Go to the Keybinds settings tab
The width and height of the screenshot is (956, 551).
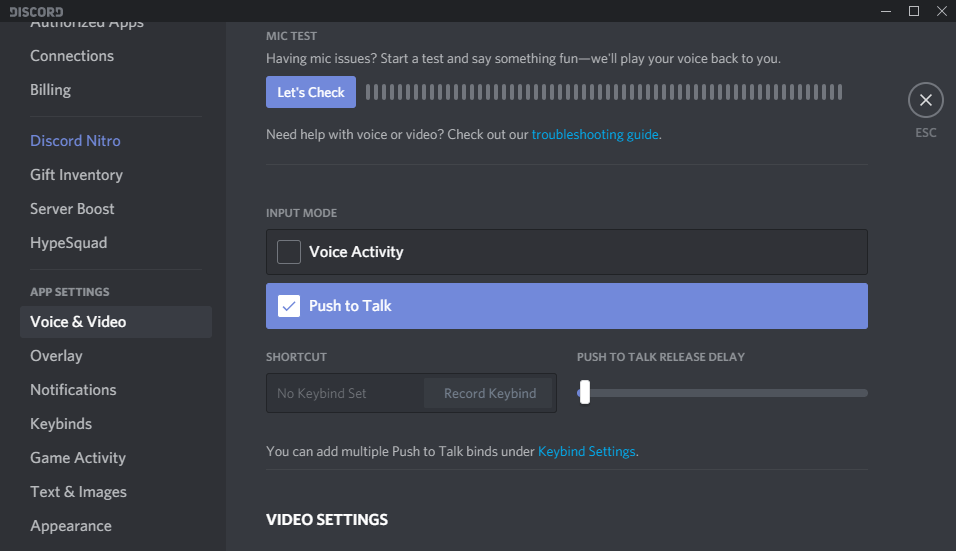pos(61,424)
